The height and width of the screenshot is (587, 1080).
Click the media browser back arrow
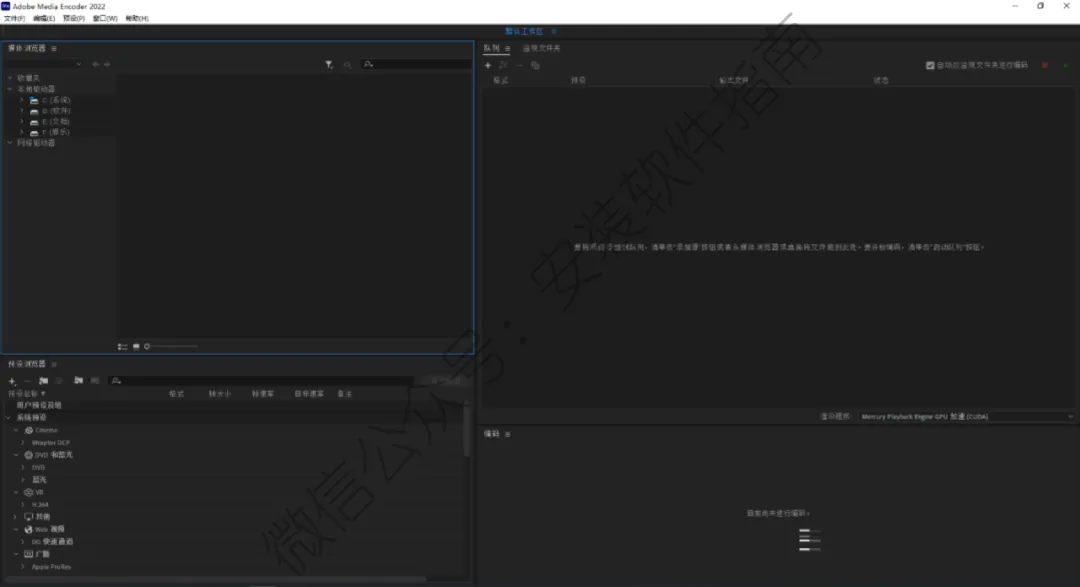(96, 64)
